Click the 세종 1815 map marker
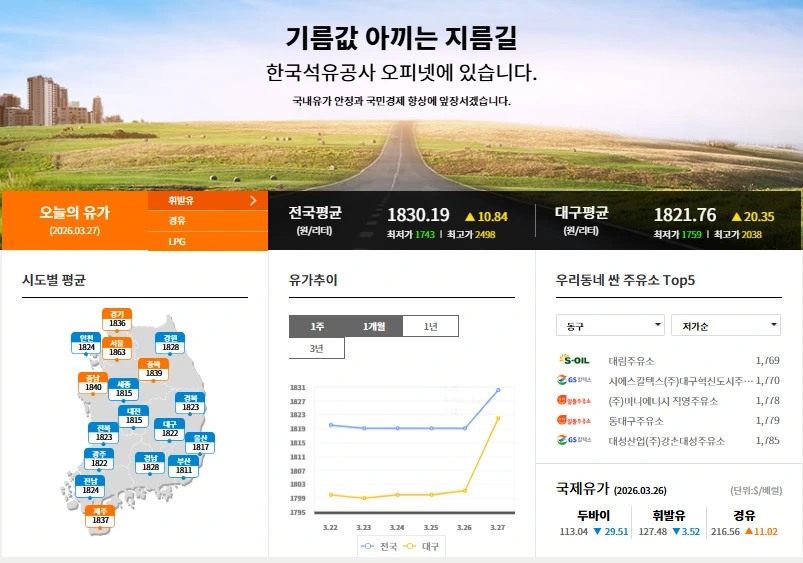Screen dimensions: 803x563 coord(123,389)
